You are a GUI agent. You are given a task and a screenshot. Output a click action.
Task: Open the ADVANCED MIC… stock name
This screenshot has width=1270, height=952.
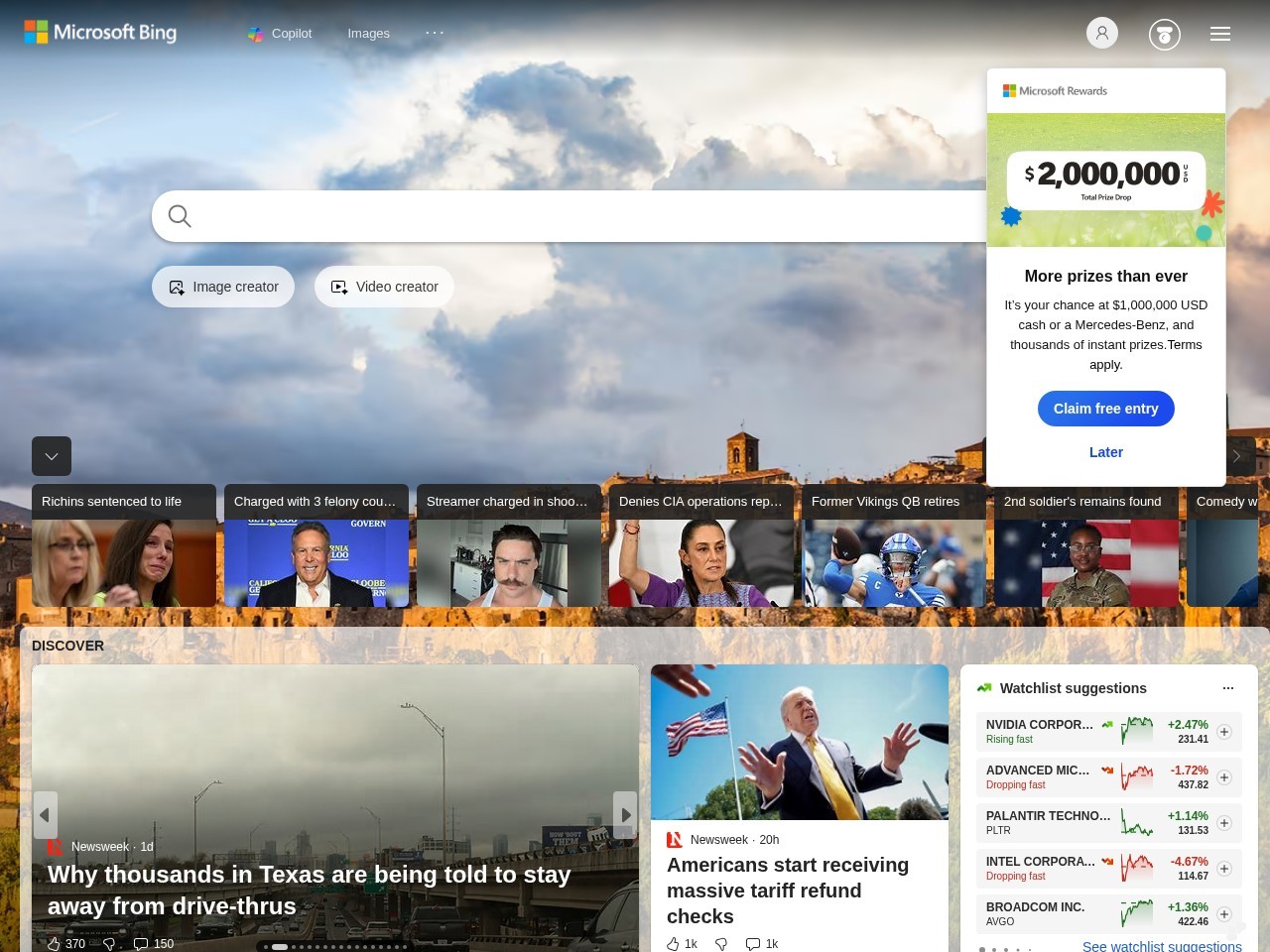point(1038,771)
